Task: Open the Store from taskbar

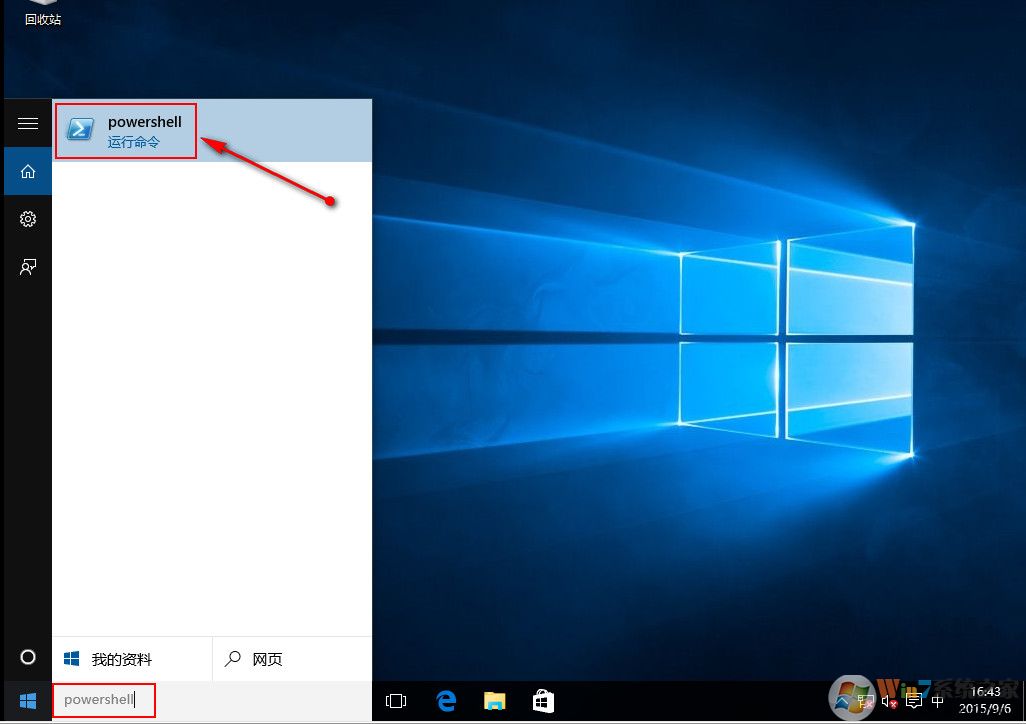Action: coord(542,701)
